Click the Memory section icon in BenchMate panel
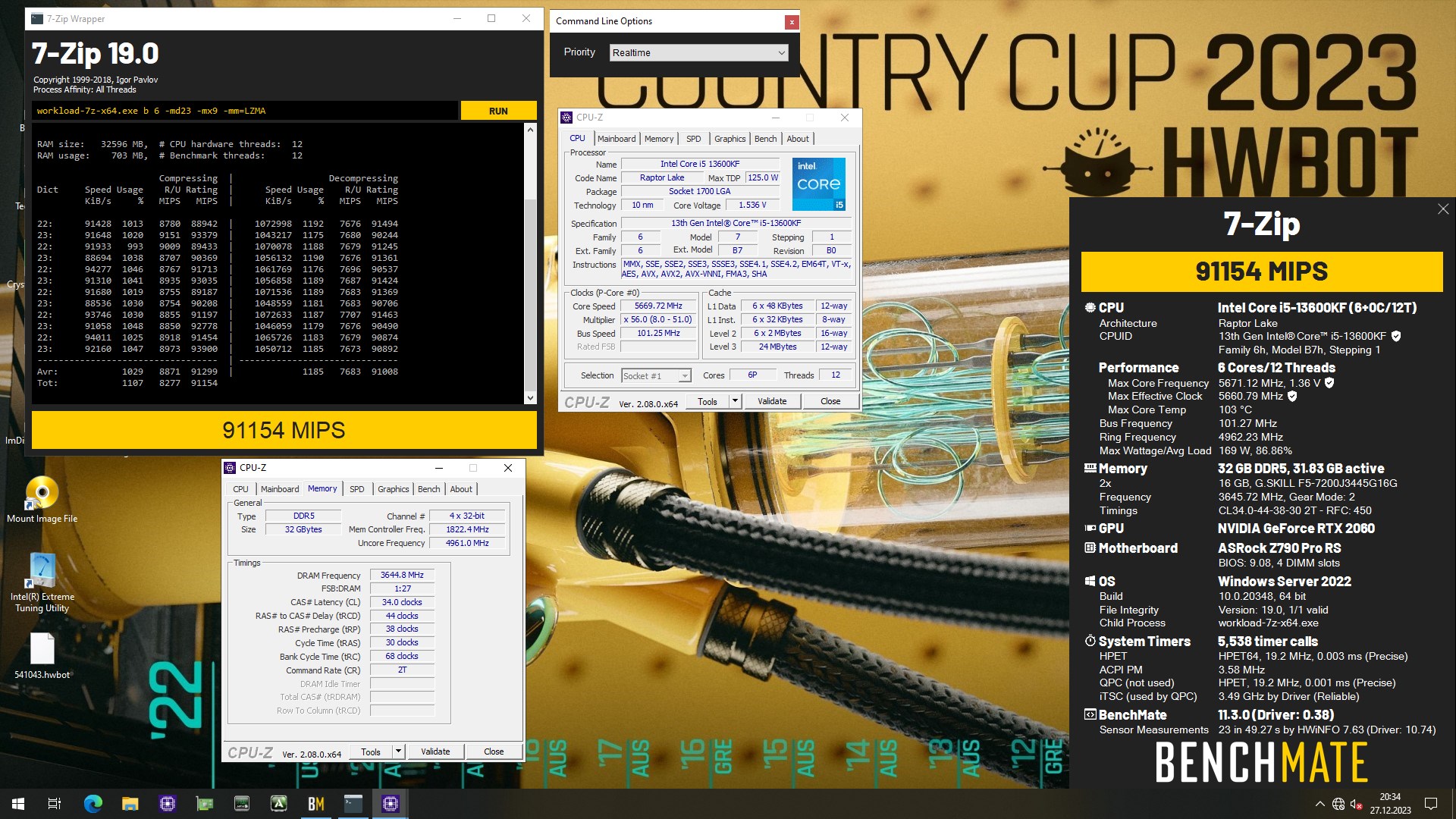 tap(1090, 469)
